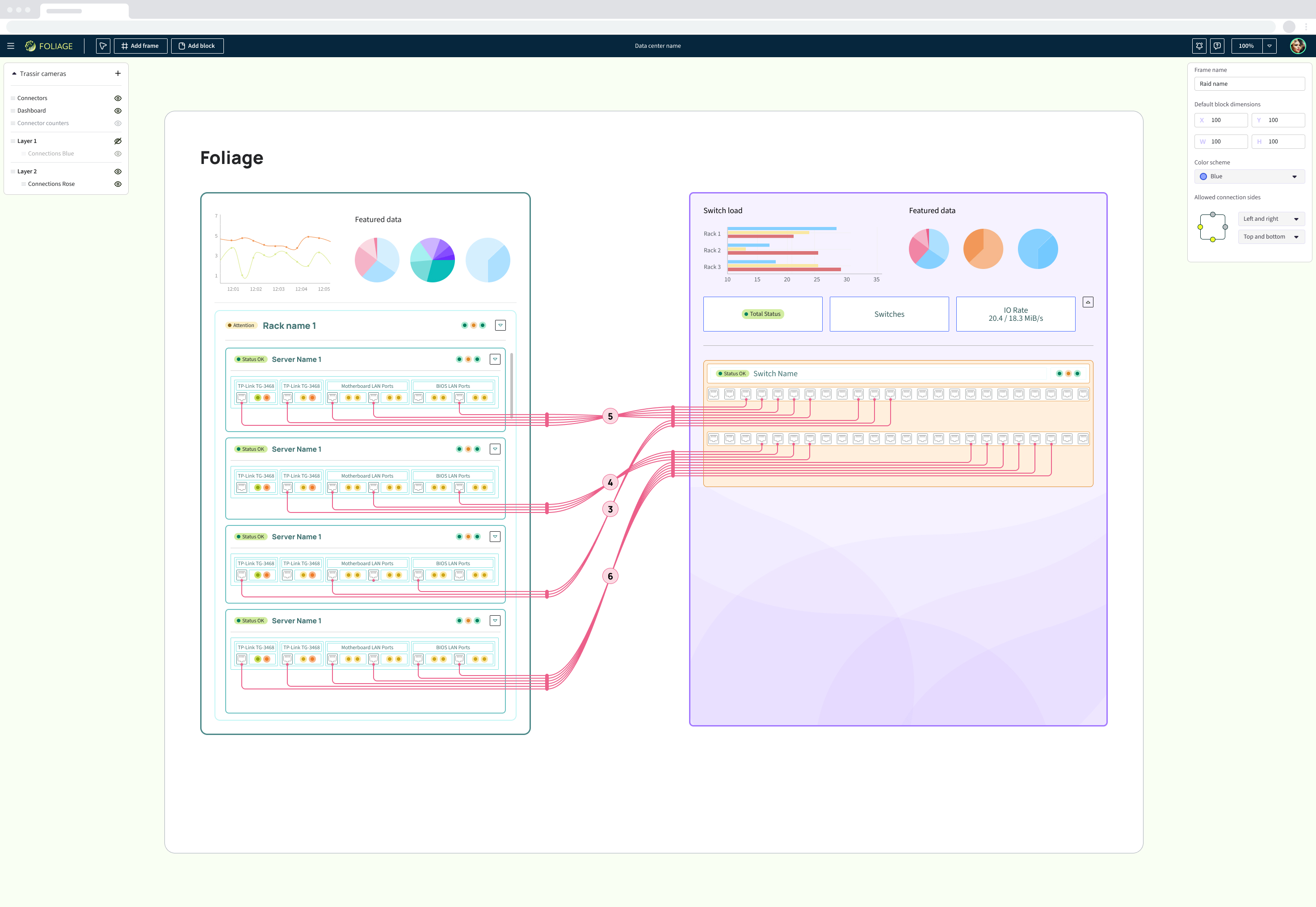Add a new item to Trassir cameras
The width and height of the screenshot is (1316, 907).
point(118,73)
